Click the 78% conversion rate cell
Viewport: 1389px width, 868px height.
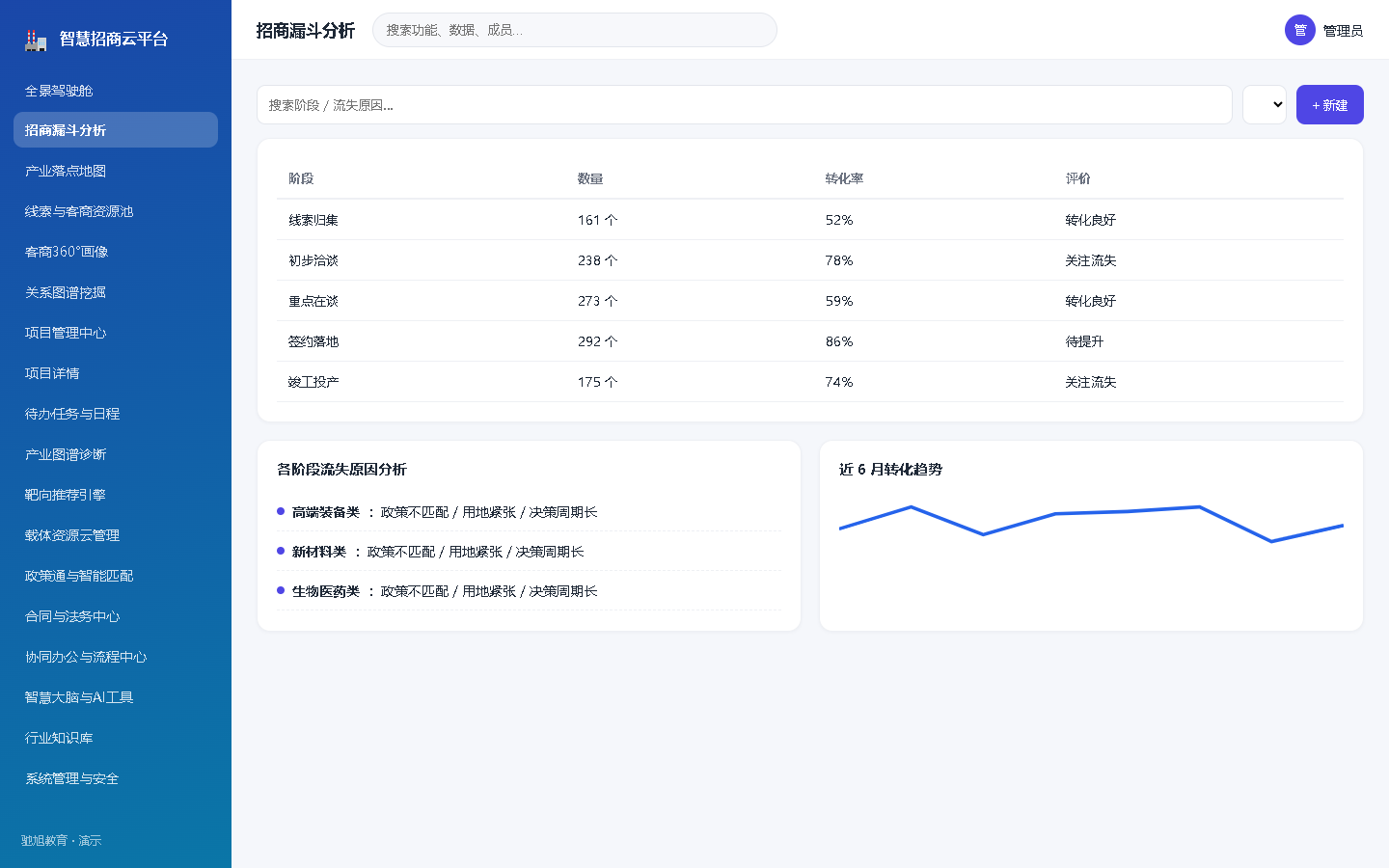[x=839, y=260]
